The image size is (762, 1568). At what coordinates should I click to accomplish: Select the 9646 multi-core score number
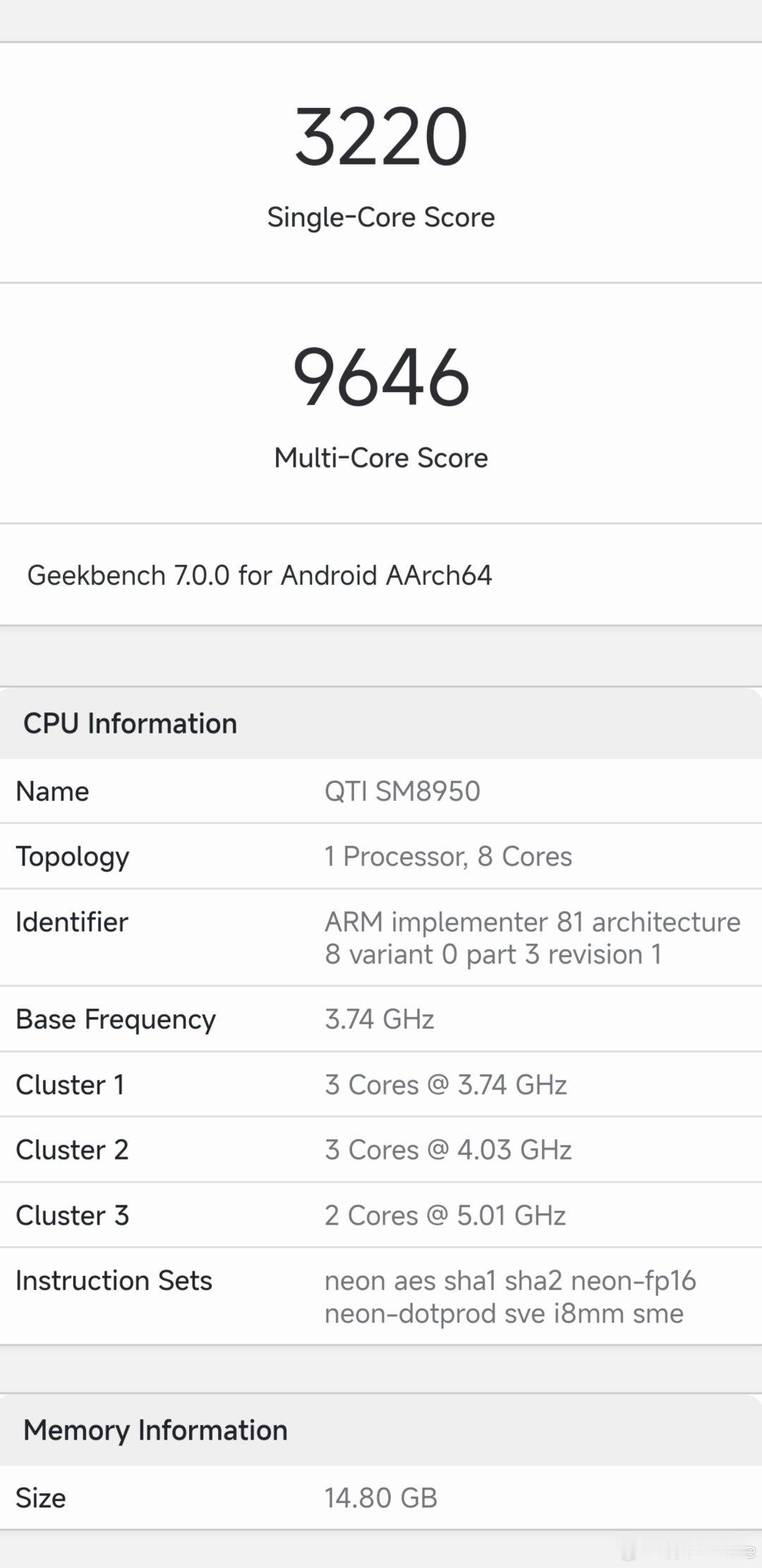point(381,377)
